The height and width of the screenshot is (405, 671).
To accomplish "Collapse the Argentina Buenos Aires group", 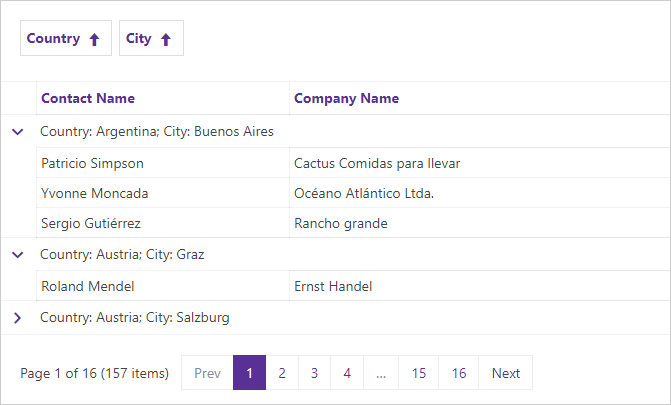I will click(17, 131).
